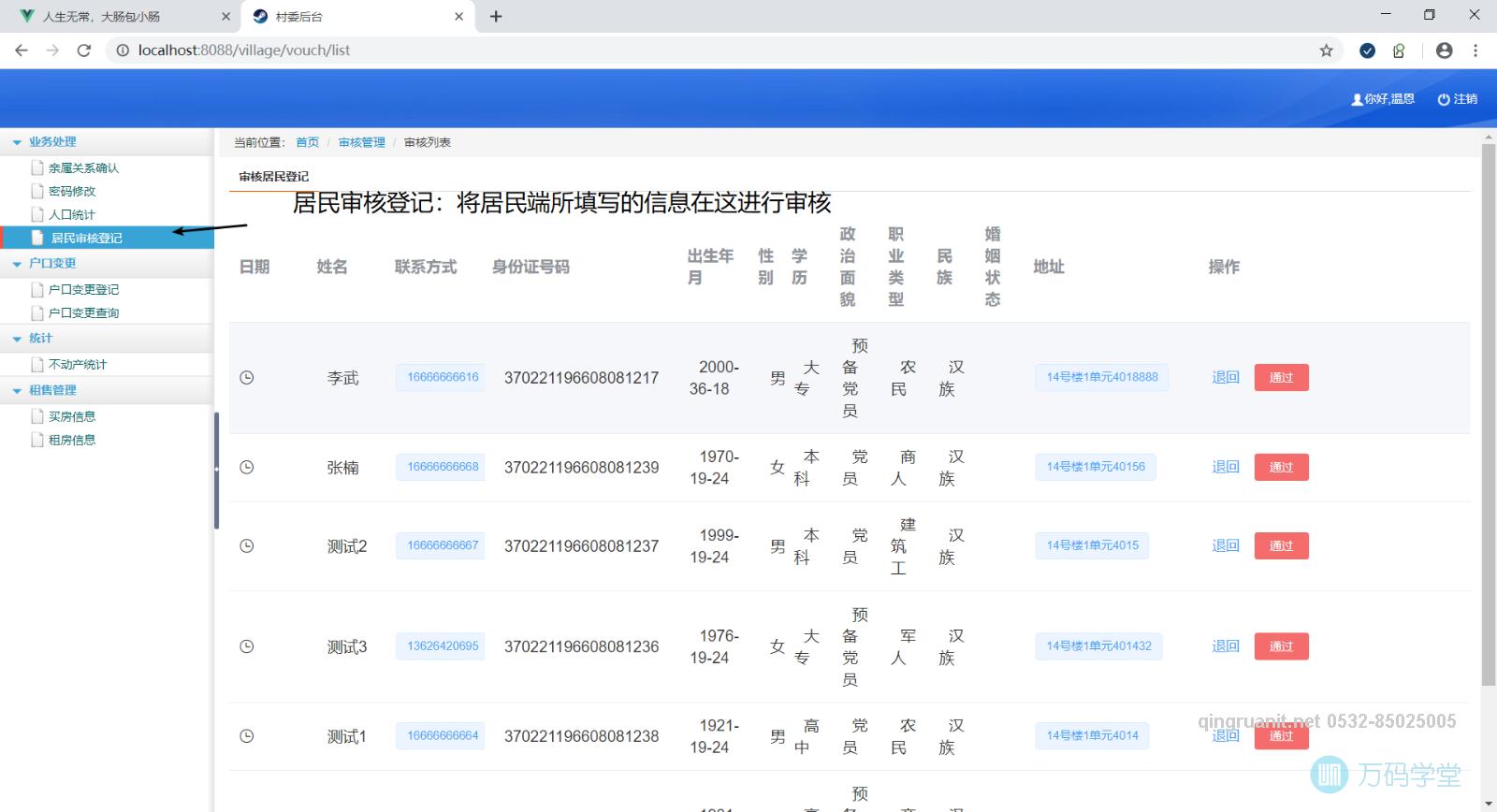Click the clock icon in 李武 row
Screen dimensions: 1497x812
[247, 378]
